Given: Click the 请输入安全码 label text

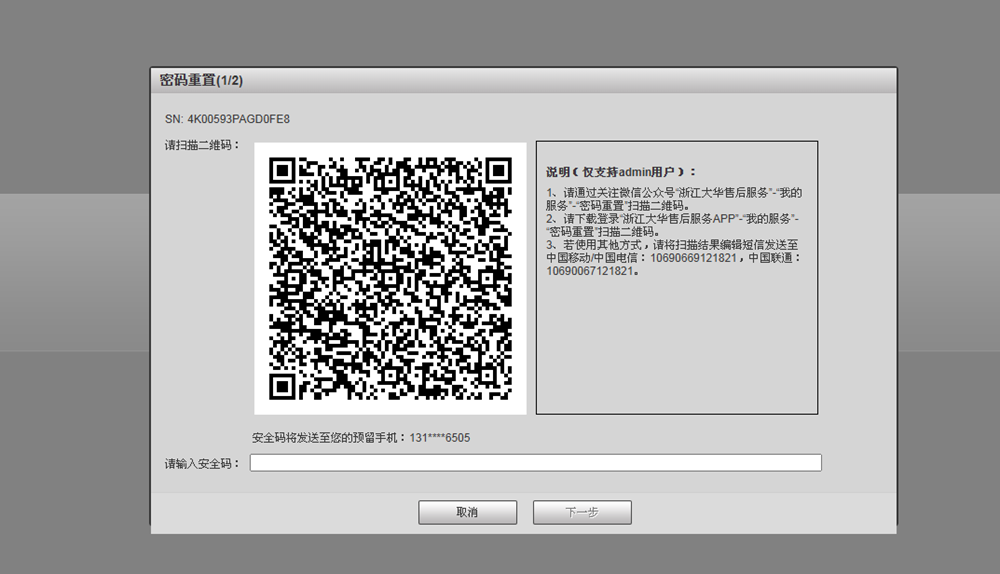Looking at the screenshot, I should click(x=202, y=464).
